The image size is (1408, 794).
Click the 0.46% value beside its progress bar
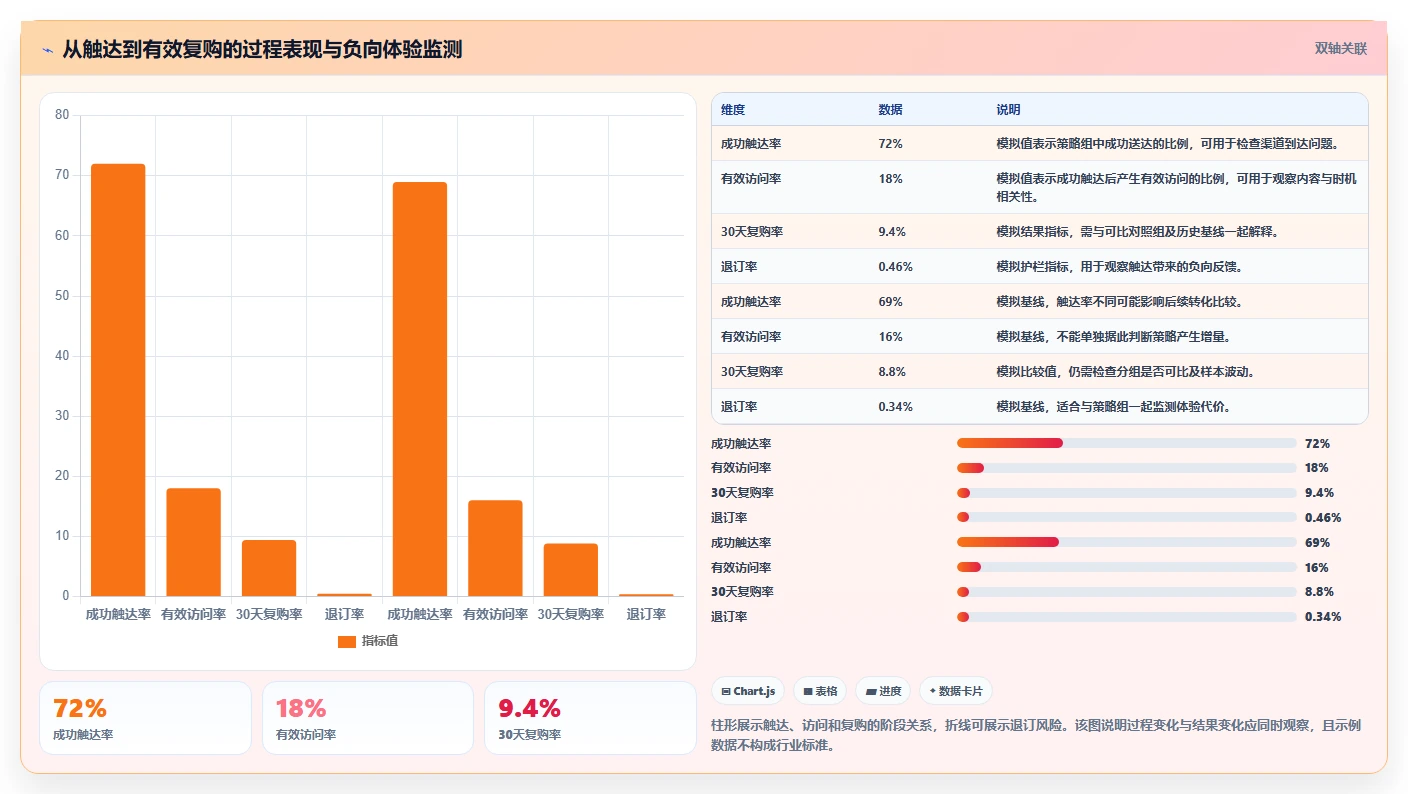pyautogui.click(x=1323, y=518)
